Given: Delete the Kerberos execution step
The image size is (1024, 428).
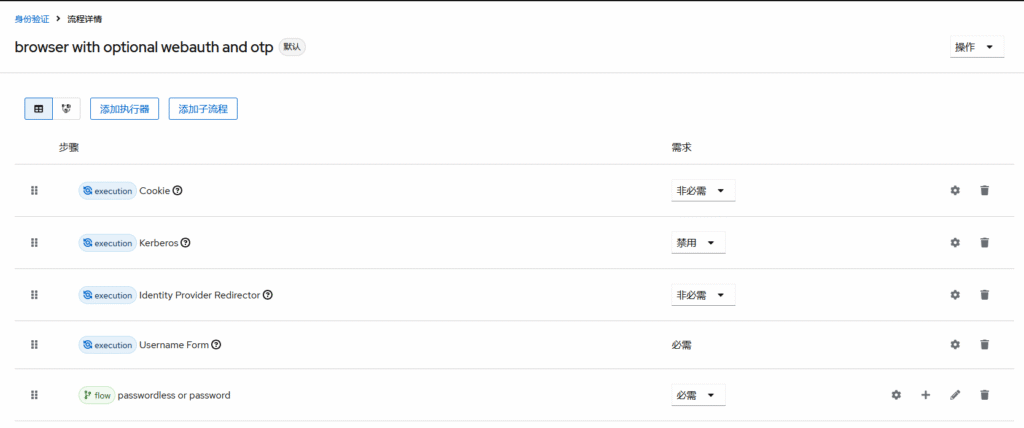Looking at the screenshot, I should (x=984, y=242).
